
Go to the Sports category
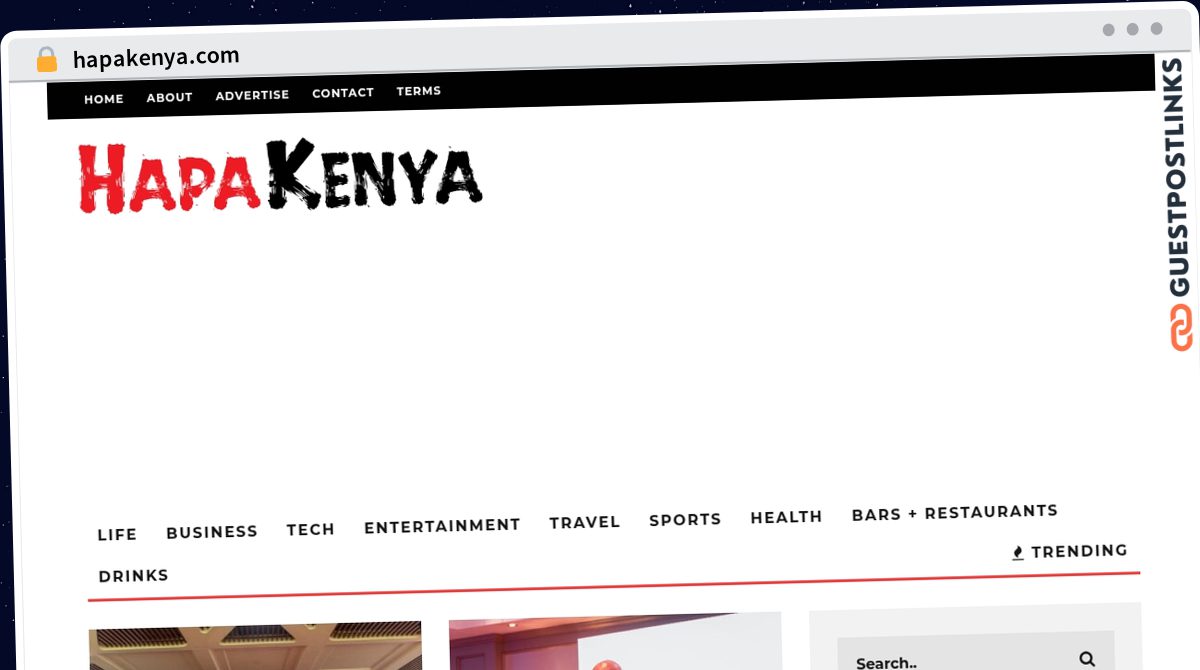685,520
